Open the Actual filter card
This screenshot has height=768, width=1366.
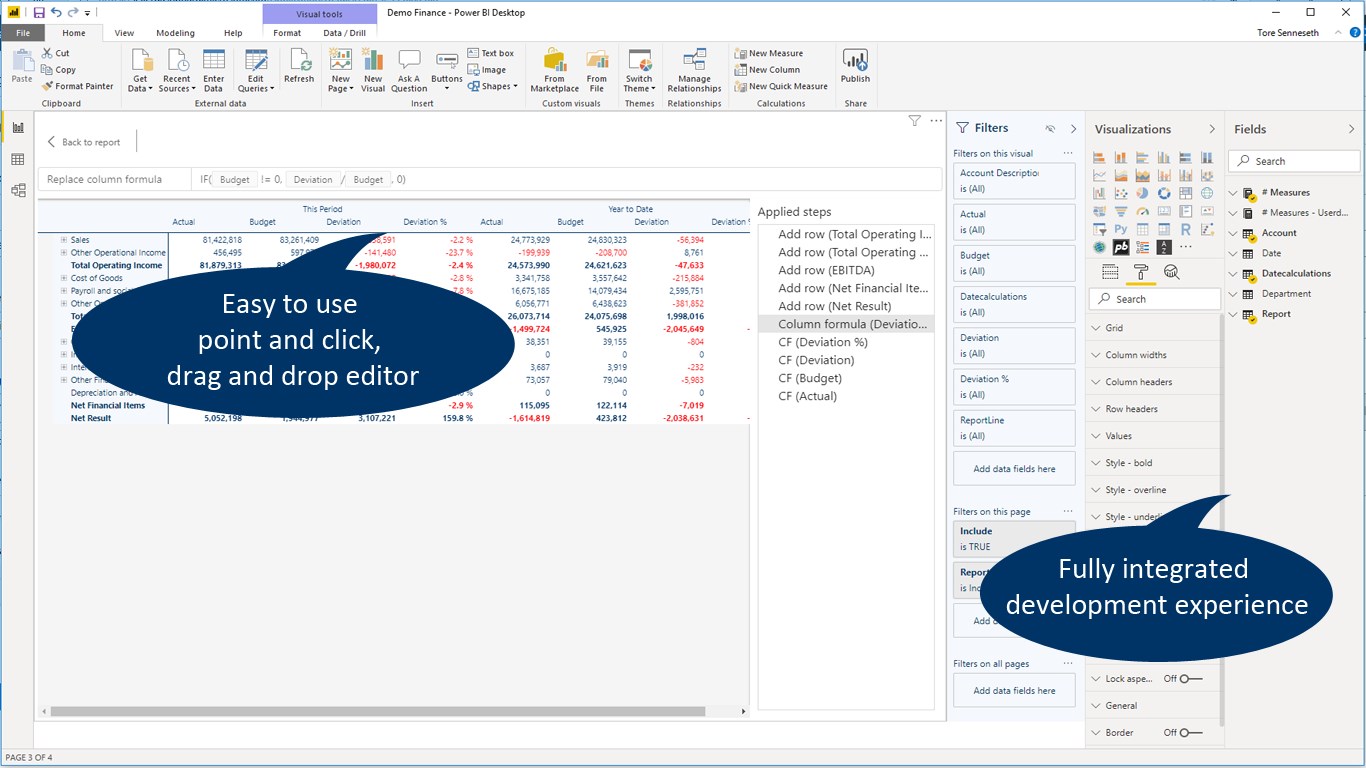pos(1014,221)
